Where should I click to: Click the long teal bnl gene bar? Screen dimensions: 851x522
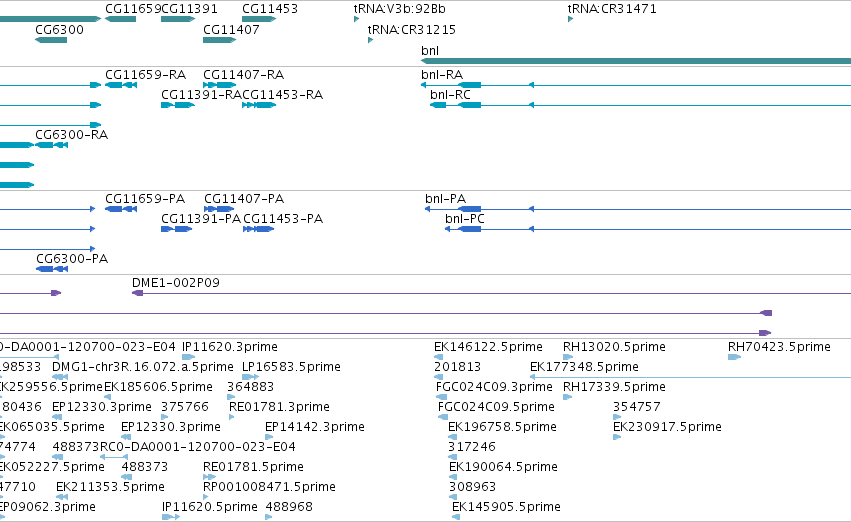coord(636,61)
